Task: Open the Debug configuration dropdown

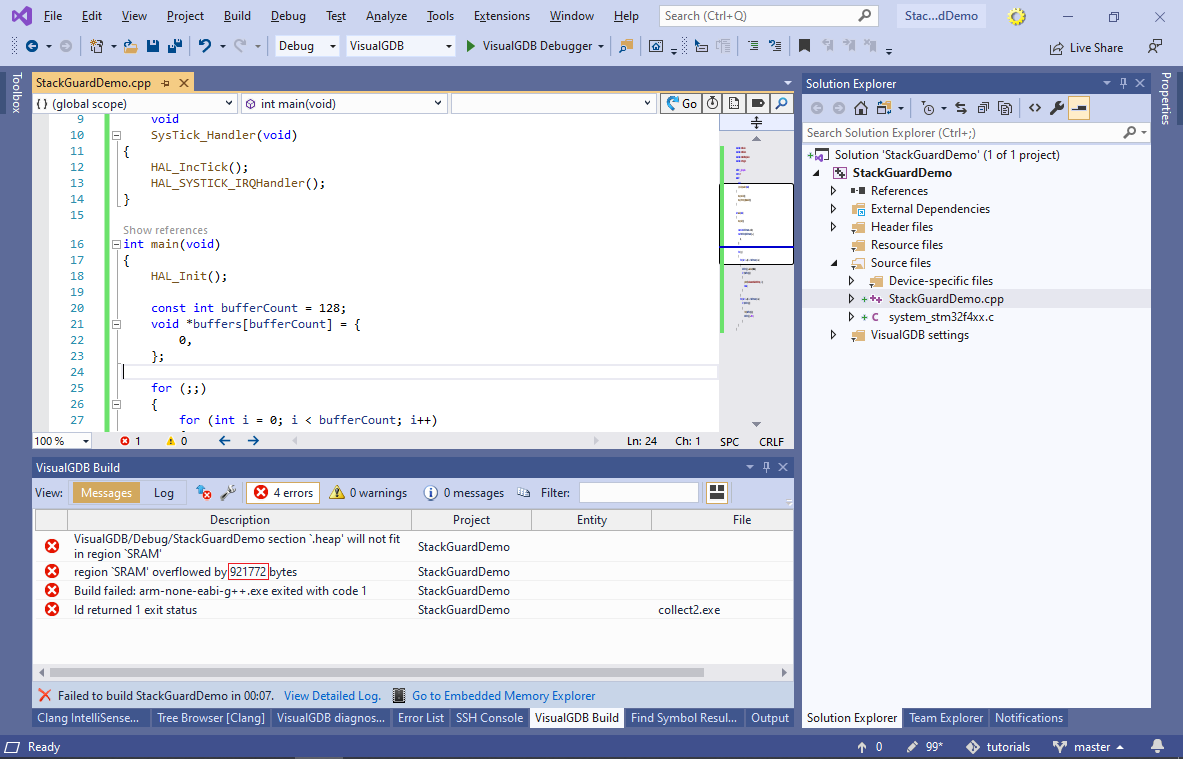Action: (307, 46)
